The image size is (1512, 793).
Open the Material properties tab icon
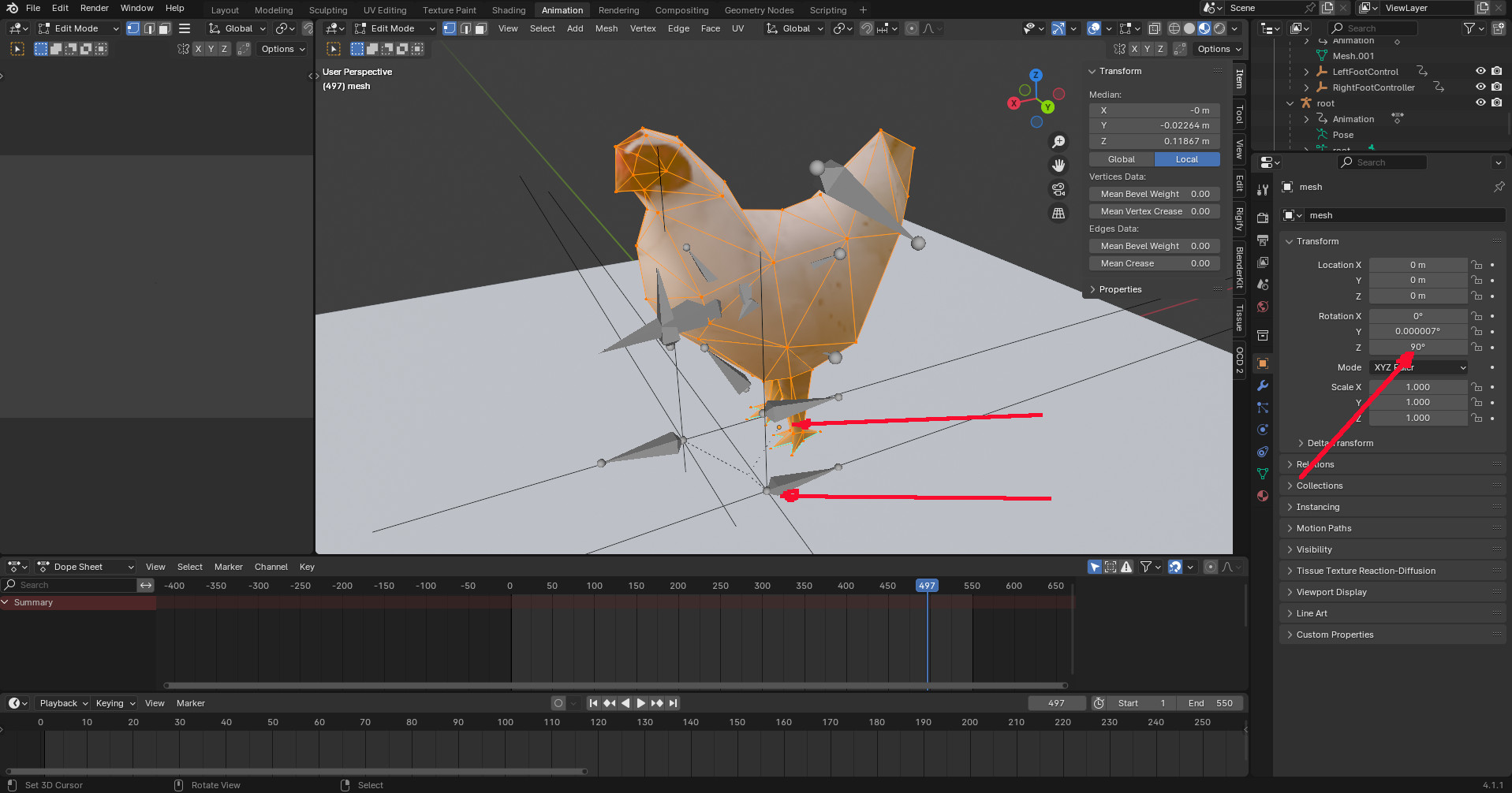(x=1263, y=496)
